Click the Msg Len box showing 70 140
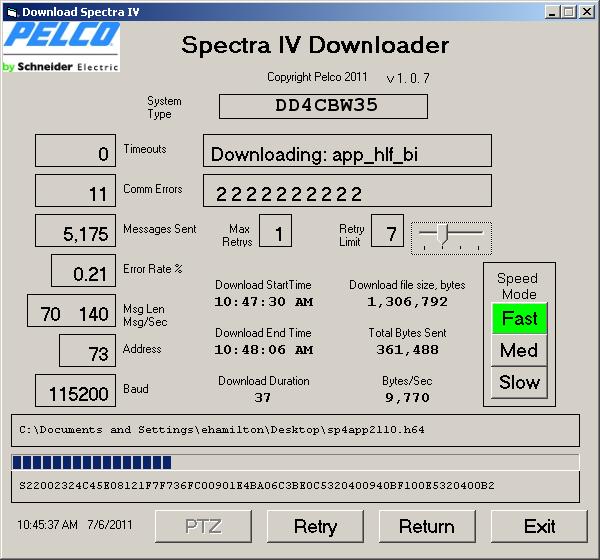 72,310
